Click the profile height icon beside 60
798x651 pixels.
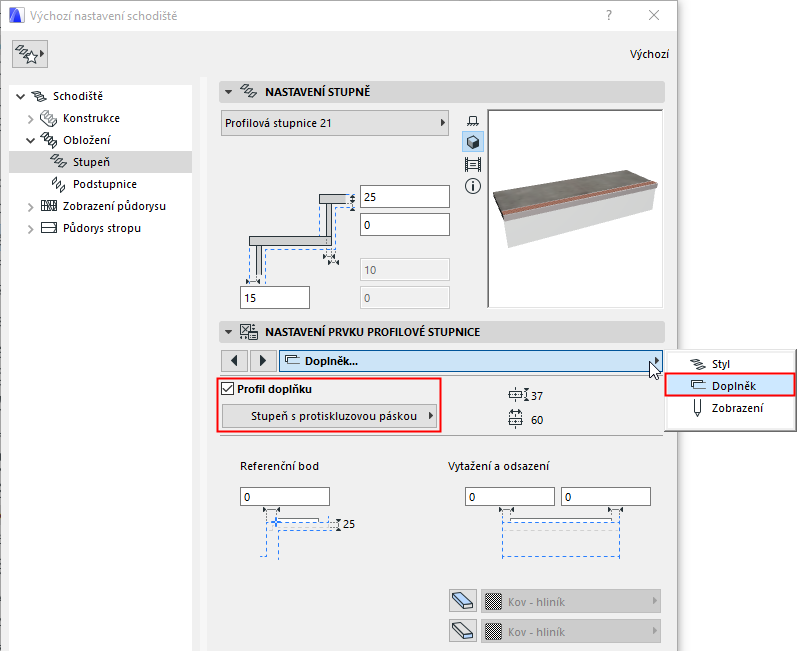(x=516, y=419)
